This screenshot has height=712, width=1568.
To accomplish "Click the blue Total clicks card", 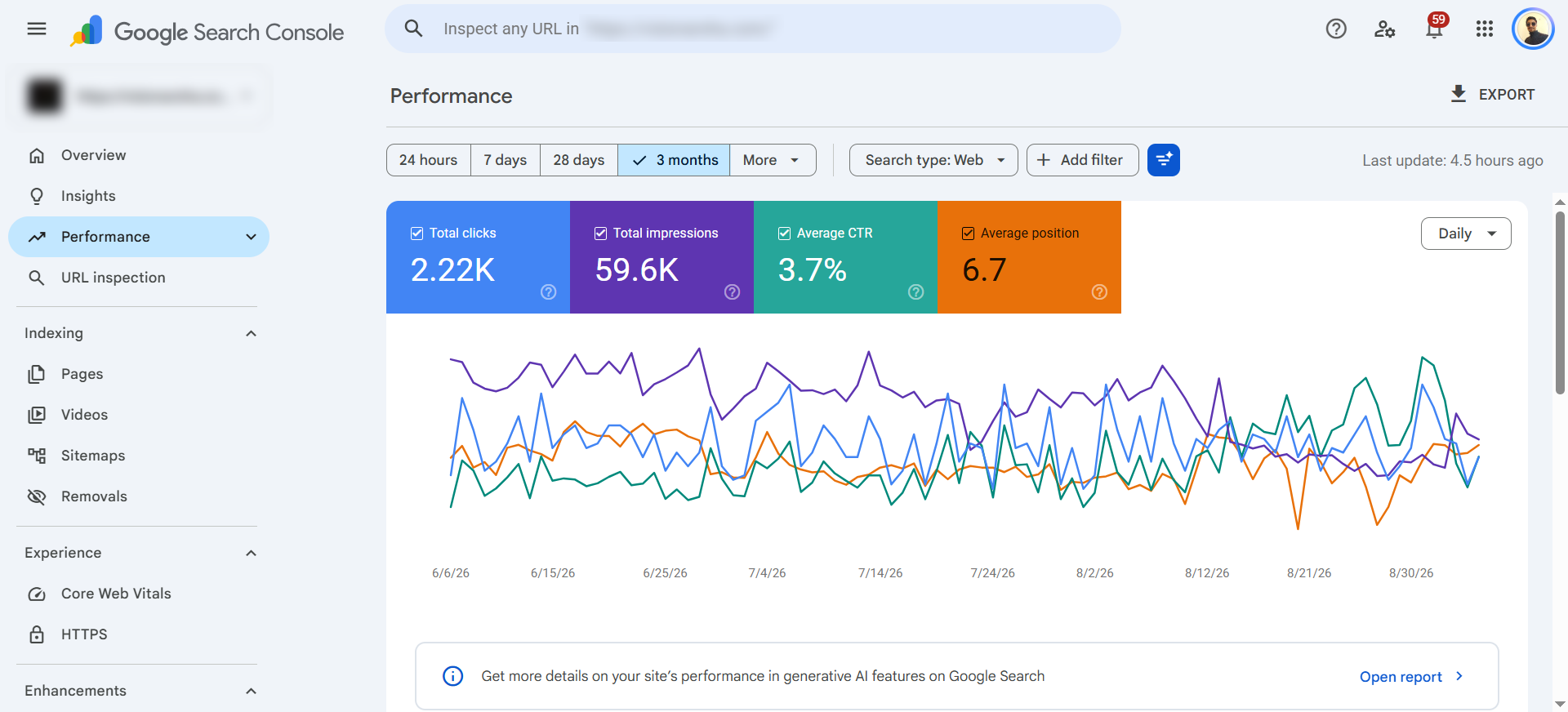I will click(478, 257).
